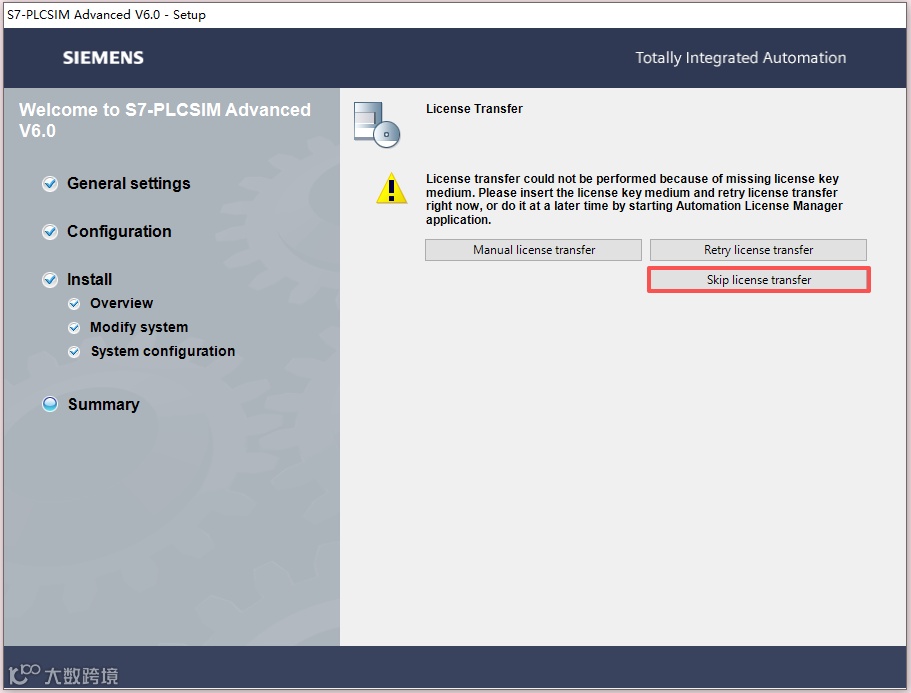This screenshot has height=693, width=911.
Task: Select the Summary step
Action: click(103, 404)
